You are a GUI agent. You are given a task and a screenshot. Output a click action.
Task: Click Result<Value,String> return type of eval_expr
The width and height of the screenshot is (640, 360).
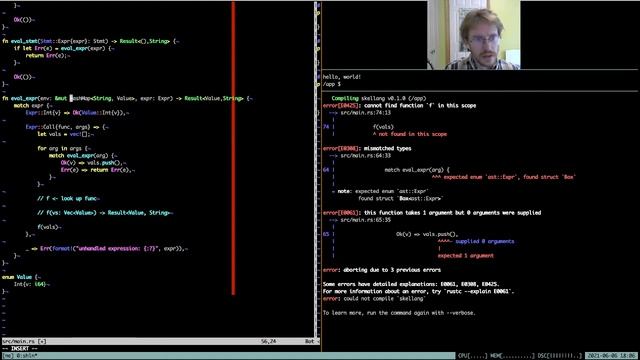click(x=214, y=98)
